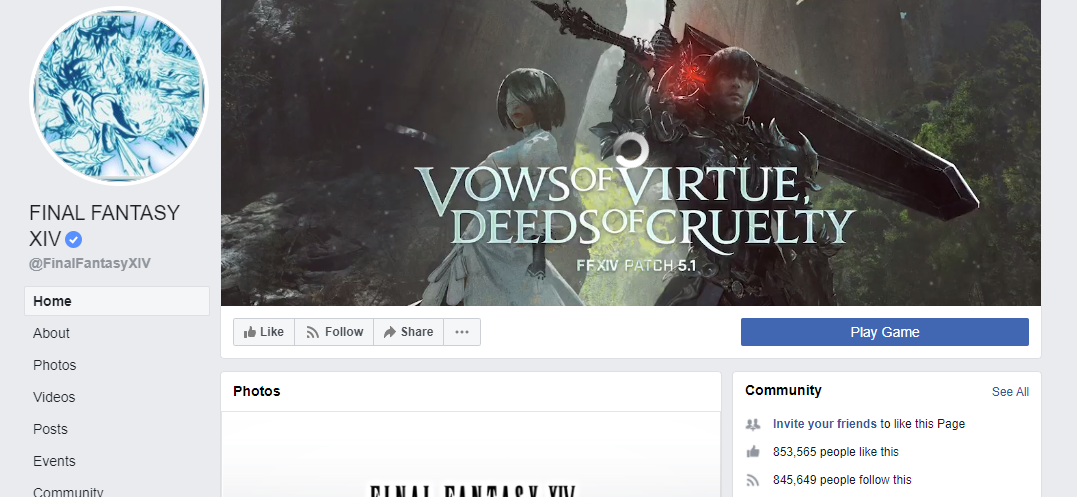1077x497 pixels.
Task: Click Invite your friends link
Action: pos(824,424)
